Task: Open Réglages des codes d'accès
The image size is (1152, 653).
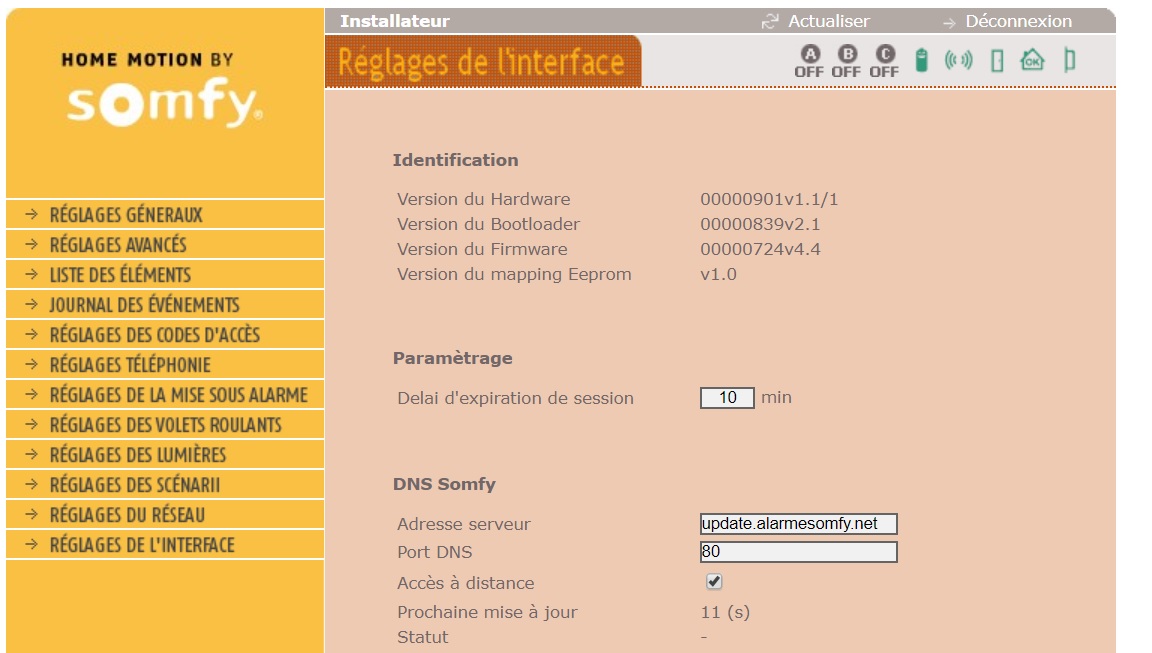Action: coord(165,335)
